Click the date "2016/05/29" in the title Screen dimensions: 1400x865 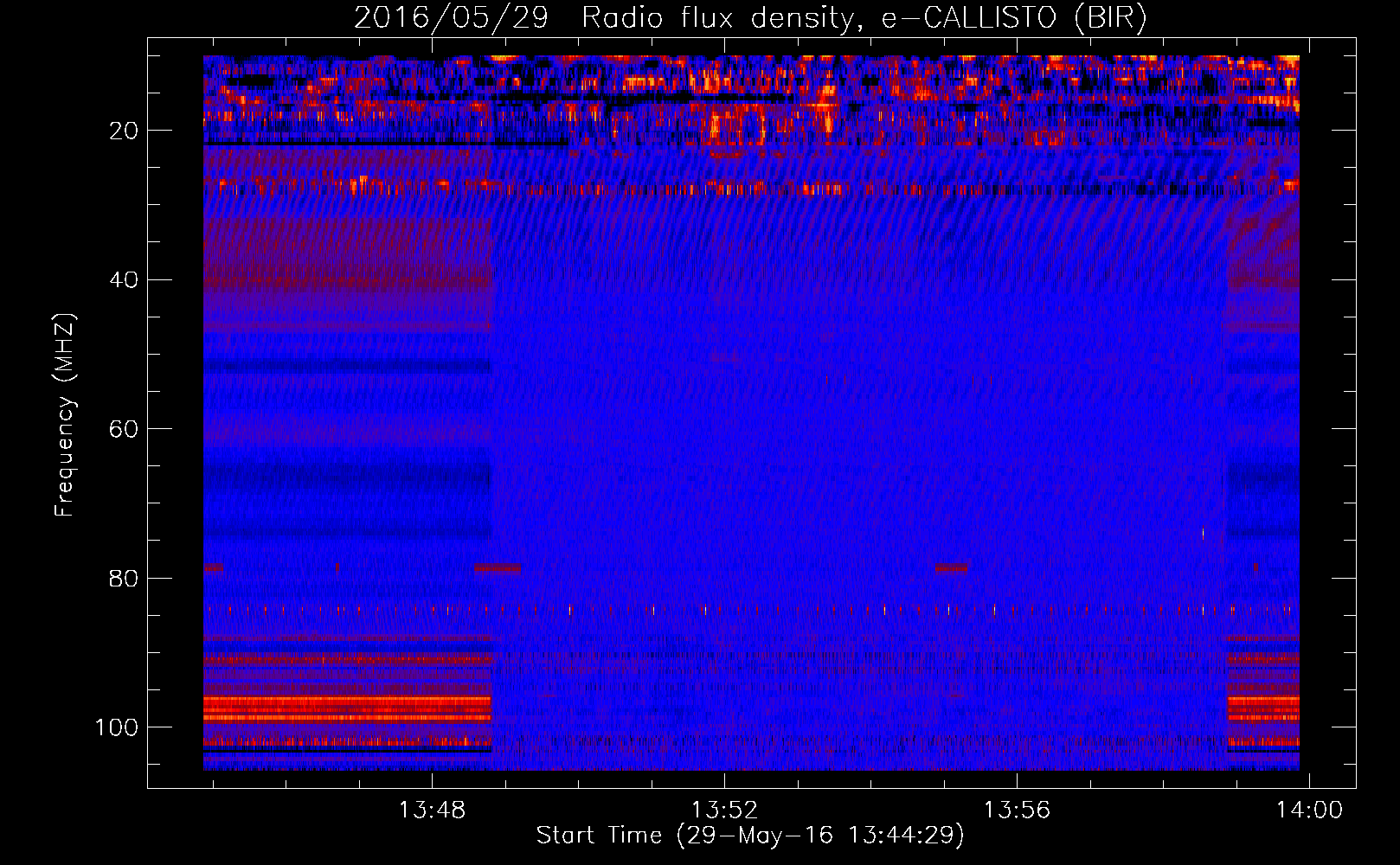tap(451, 17)
